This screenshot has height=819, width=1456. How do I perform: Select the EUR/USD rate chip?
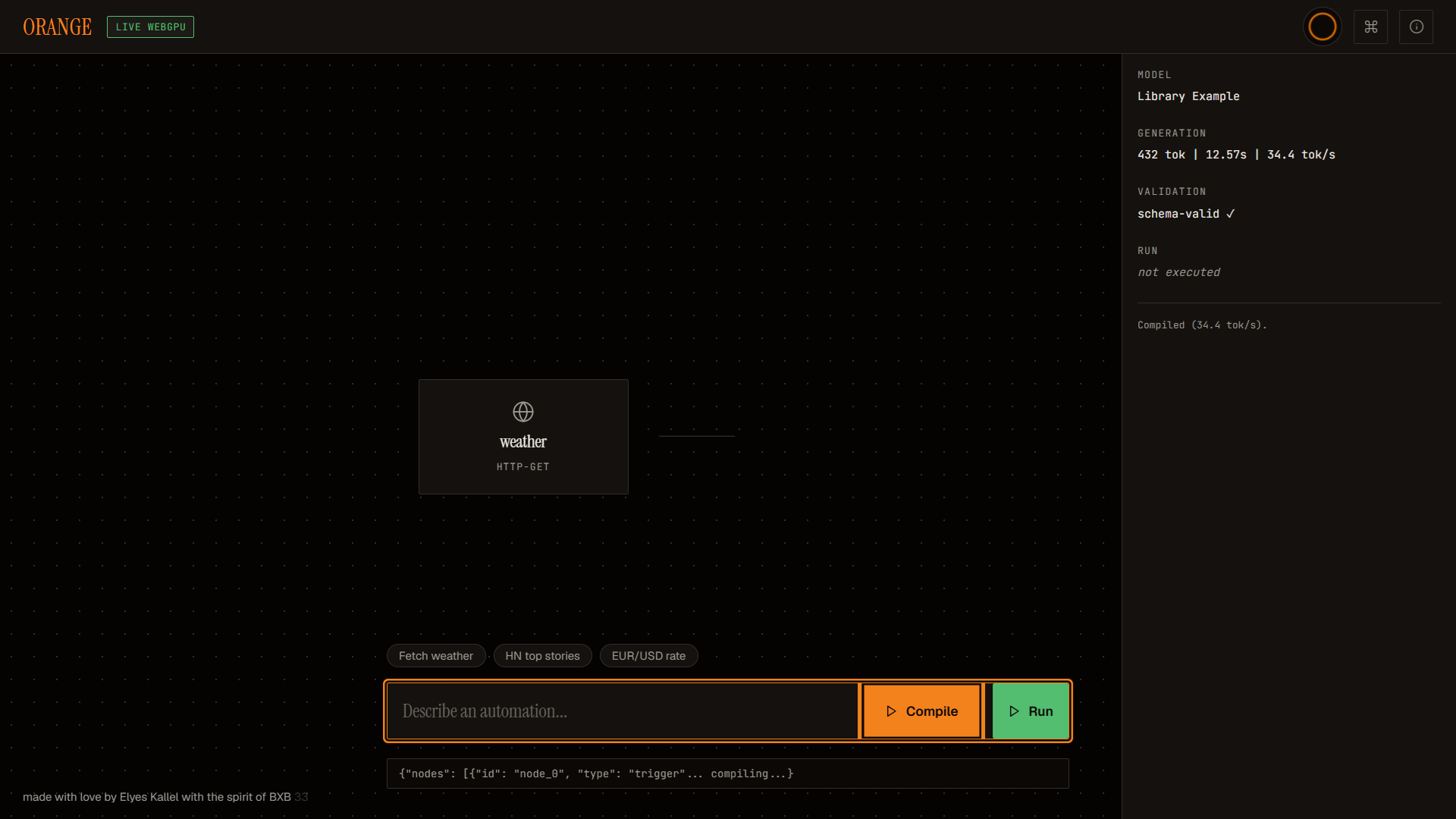[648, 656]
